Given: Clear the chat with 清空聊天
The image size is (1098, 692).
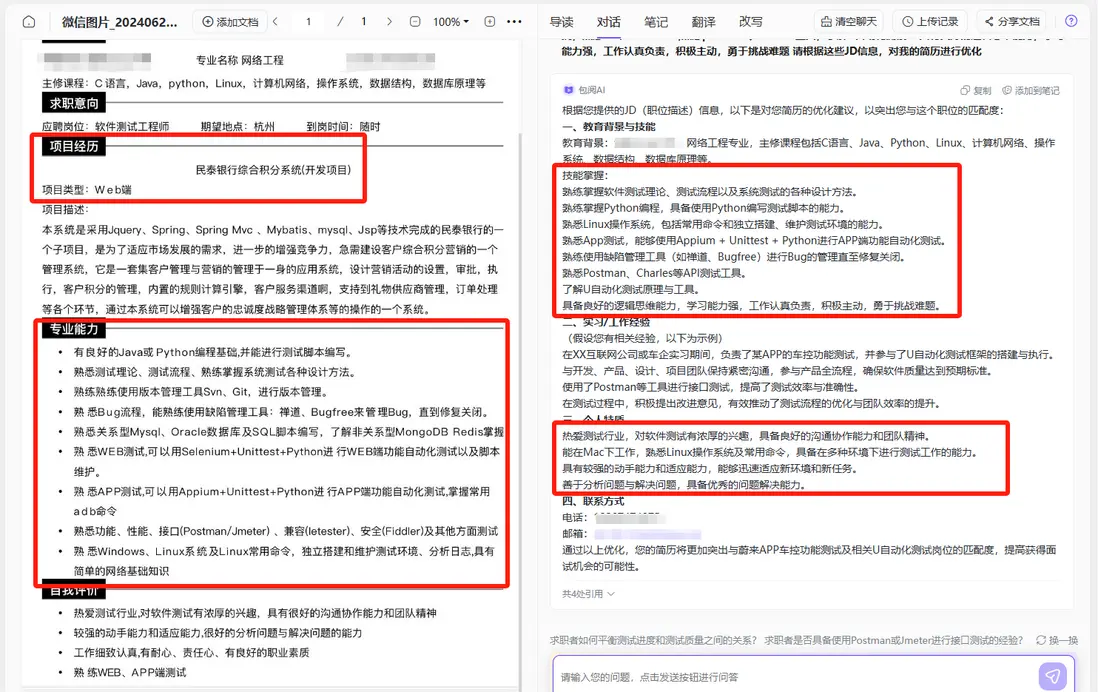Looking at the screenshot, I should coord(849,22).
